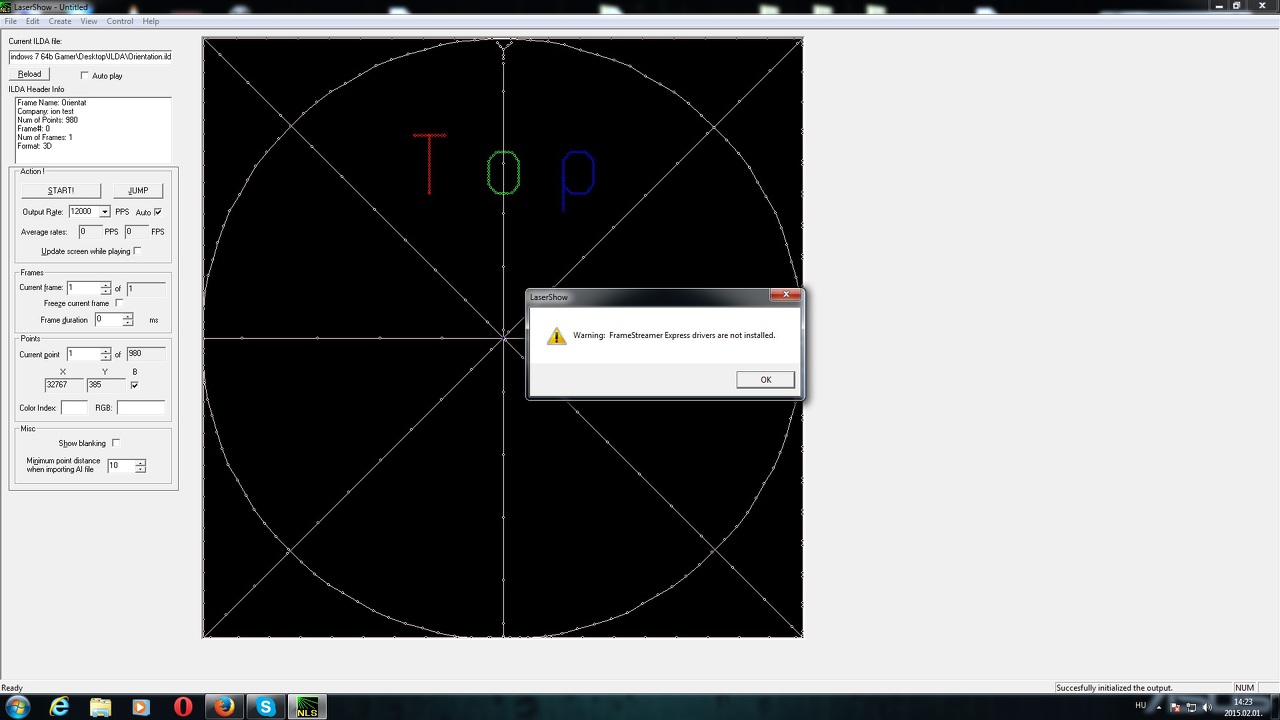Click the red letter T in preview
The height and width of the screenshot is (720, 1280).
coord(430,163)
